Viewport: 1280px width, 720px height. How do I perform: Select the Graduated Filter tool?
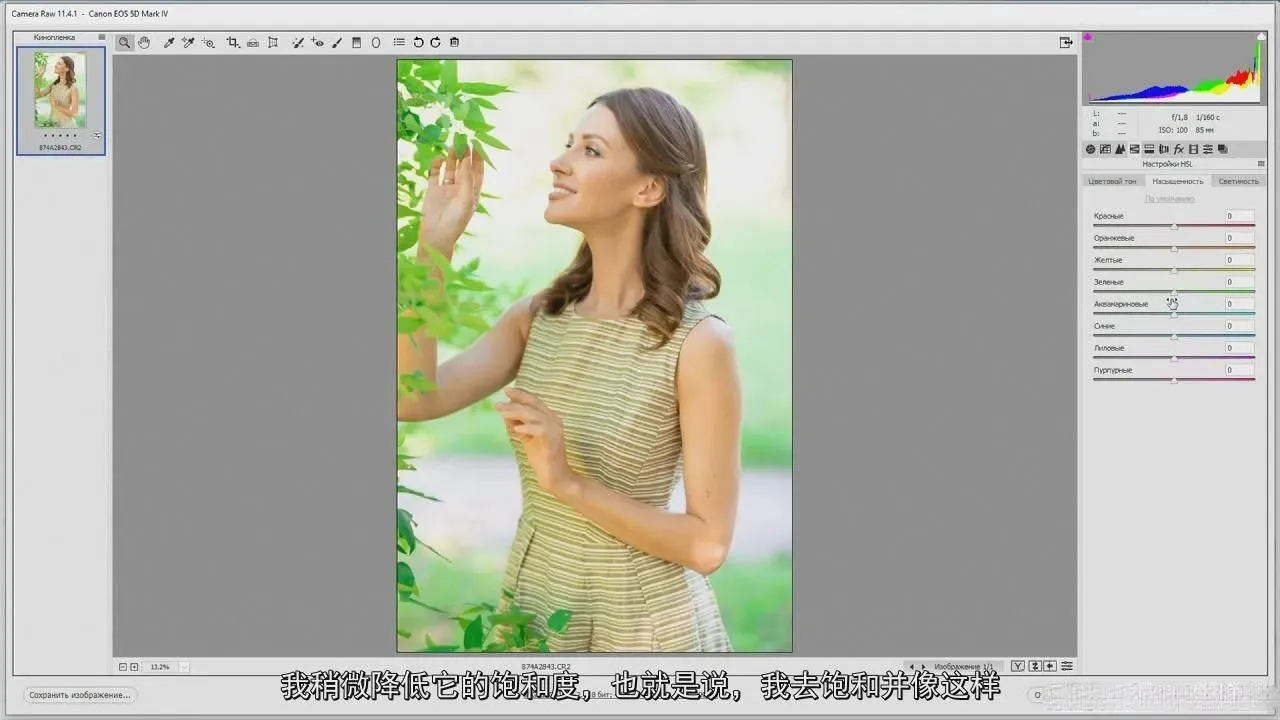pyautogui.click(x=356, y=43)
